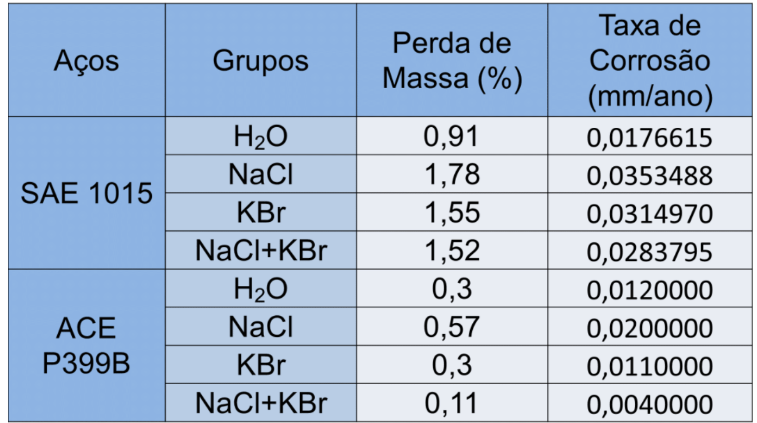757x423 pixels.
Task: Click the Perda de Massa (%) header
Action: click(452, 61)
